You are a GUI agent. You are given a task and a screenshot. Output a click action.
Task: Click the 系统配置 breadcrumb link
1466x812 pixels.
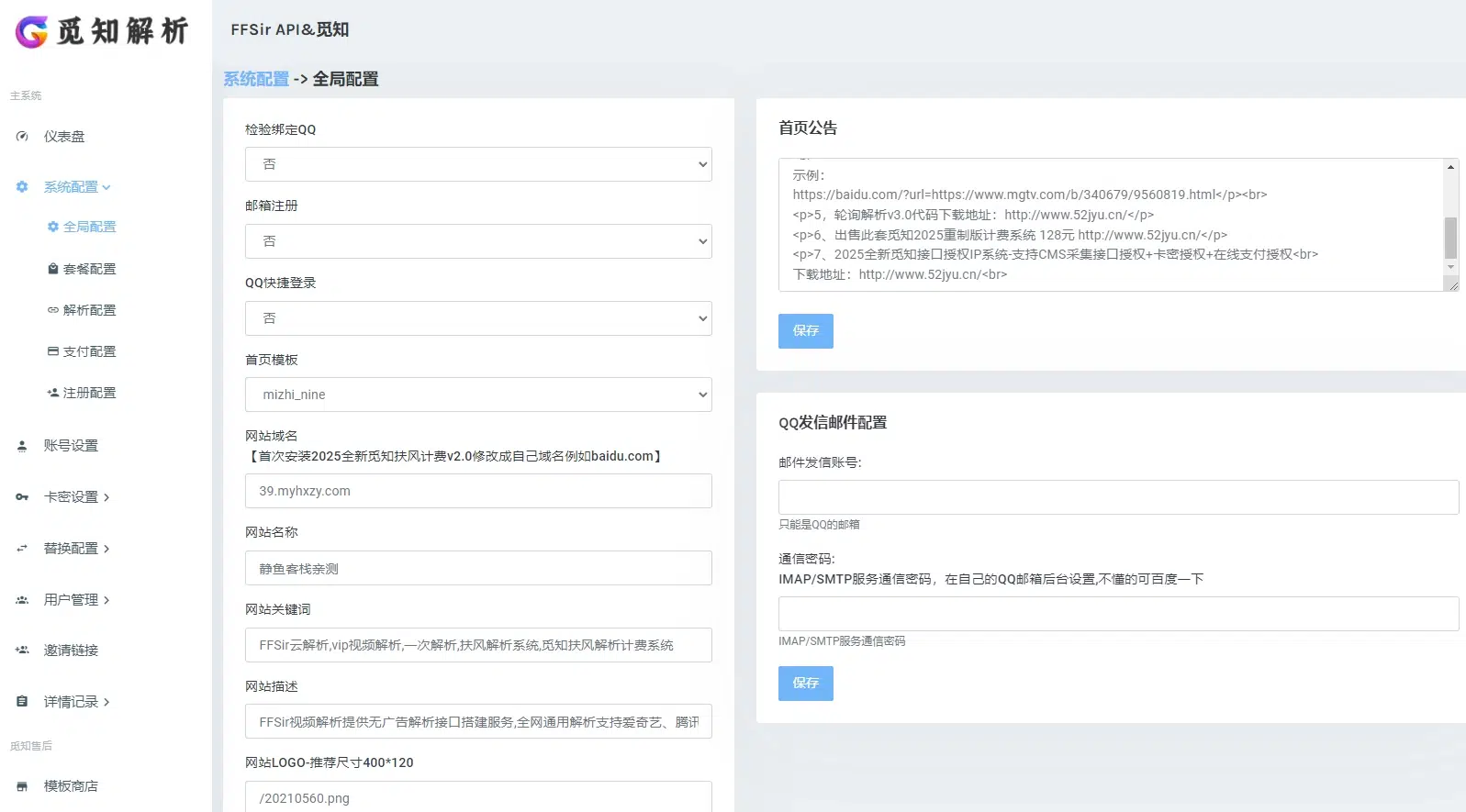pos(256,79)
